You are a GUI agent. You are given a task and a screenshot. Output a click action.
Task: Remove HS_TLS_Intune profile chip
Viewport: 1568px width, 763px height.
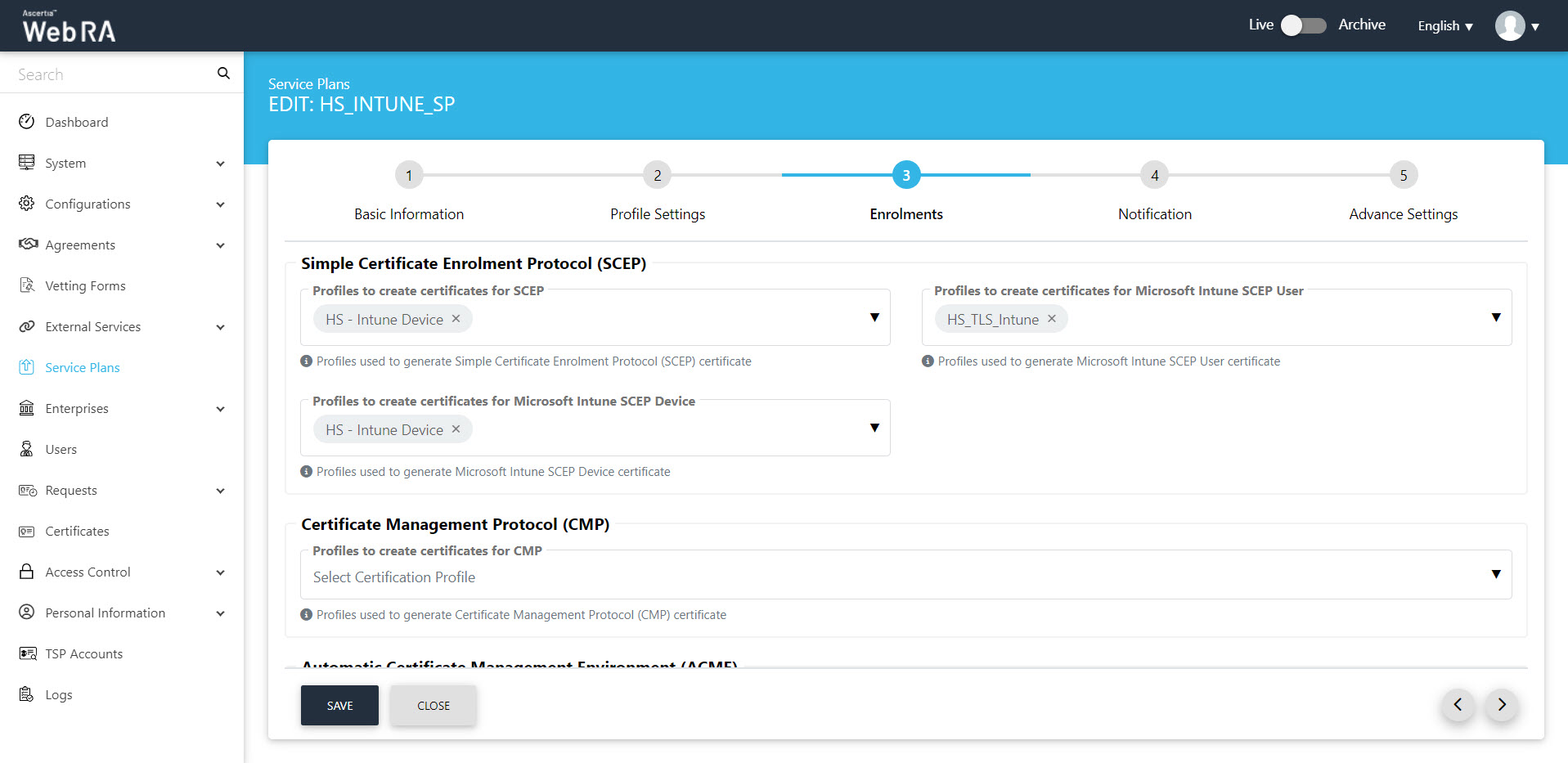tap(1052, 319)
